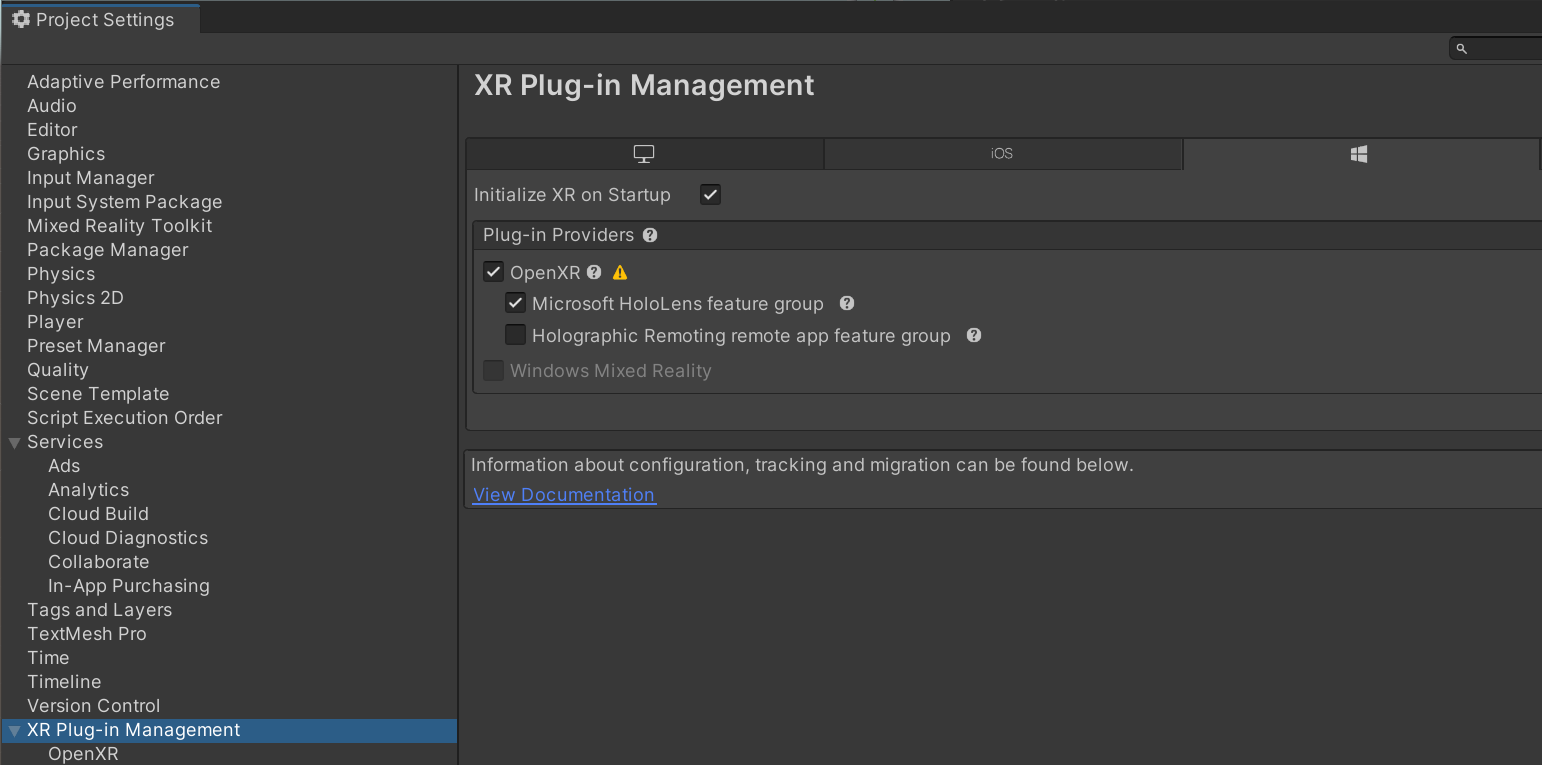The width and height of the screenshot is (1542, 765).
Task: Select Version Control settings
Action: tap(94, 706)
